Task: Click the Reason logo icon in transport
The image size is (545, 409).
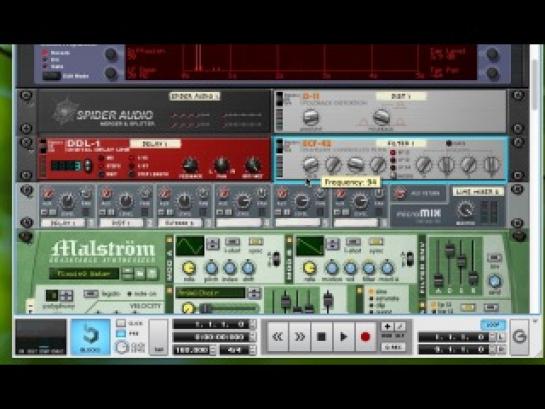Action: coord(519,336)
